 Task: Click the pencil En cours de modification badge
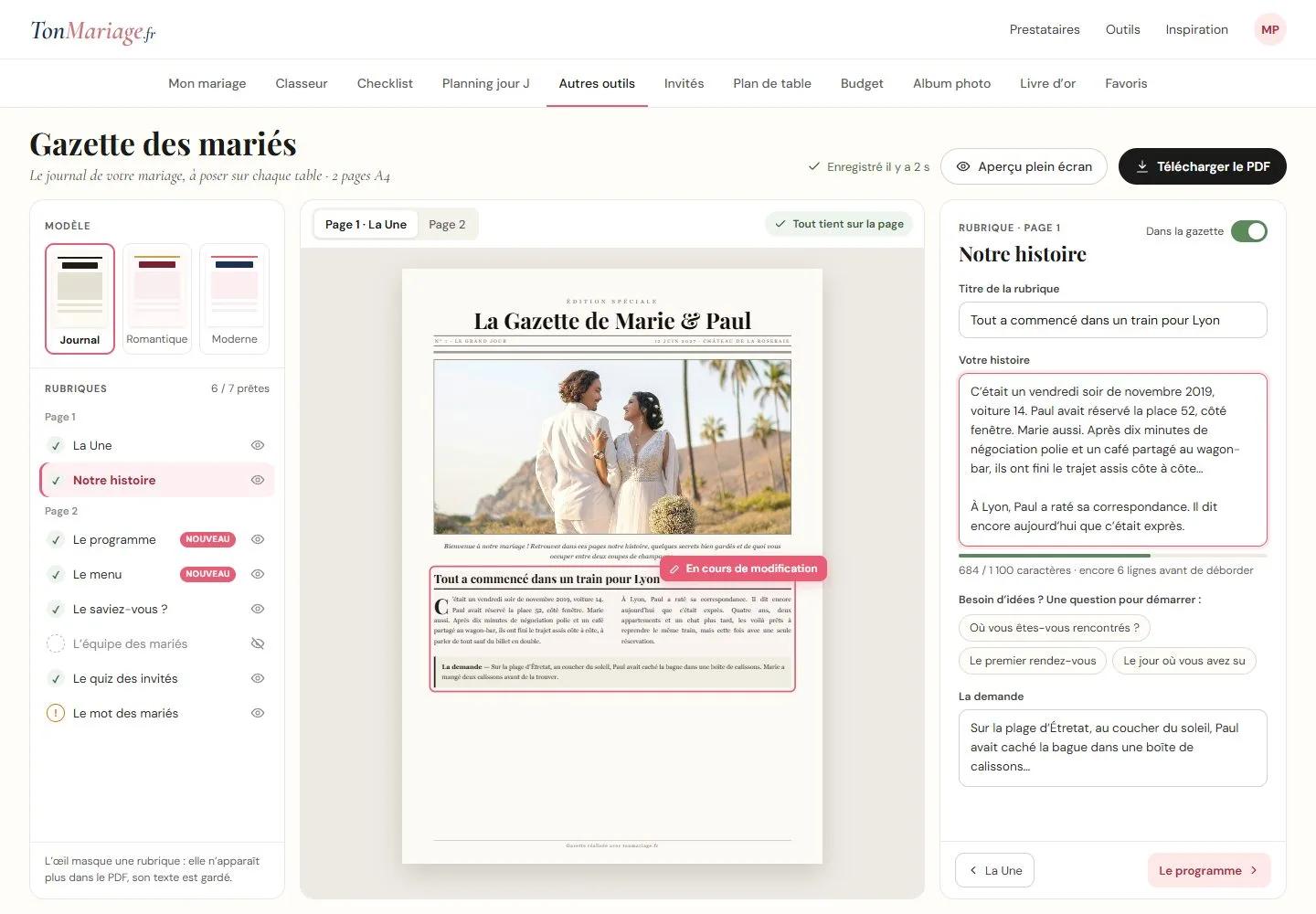pos(743,569)
